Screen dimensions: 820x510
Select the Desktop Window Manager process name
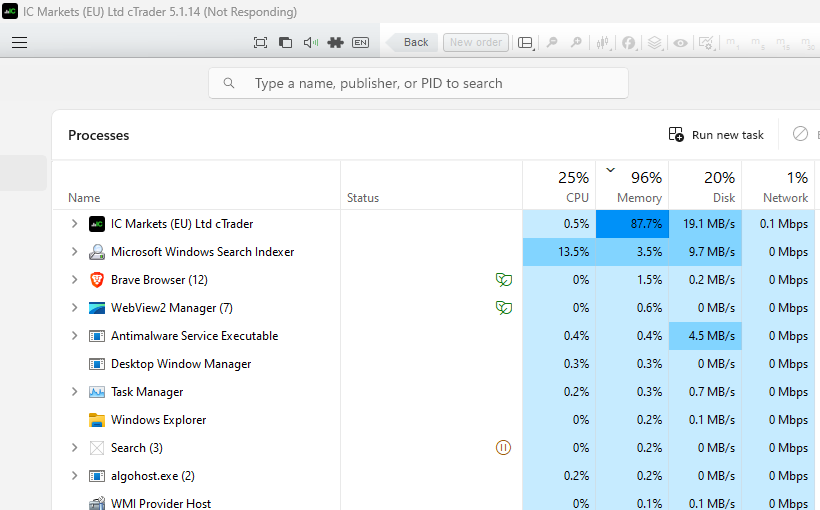(181, 364)
